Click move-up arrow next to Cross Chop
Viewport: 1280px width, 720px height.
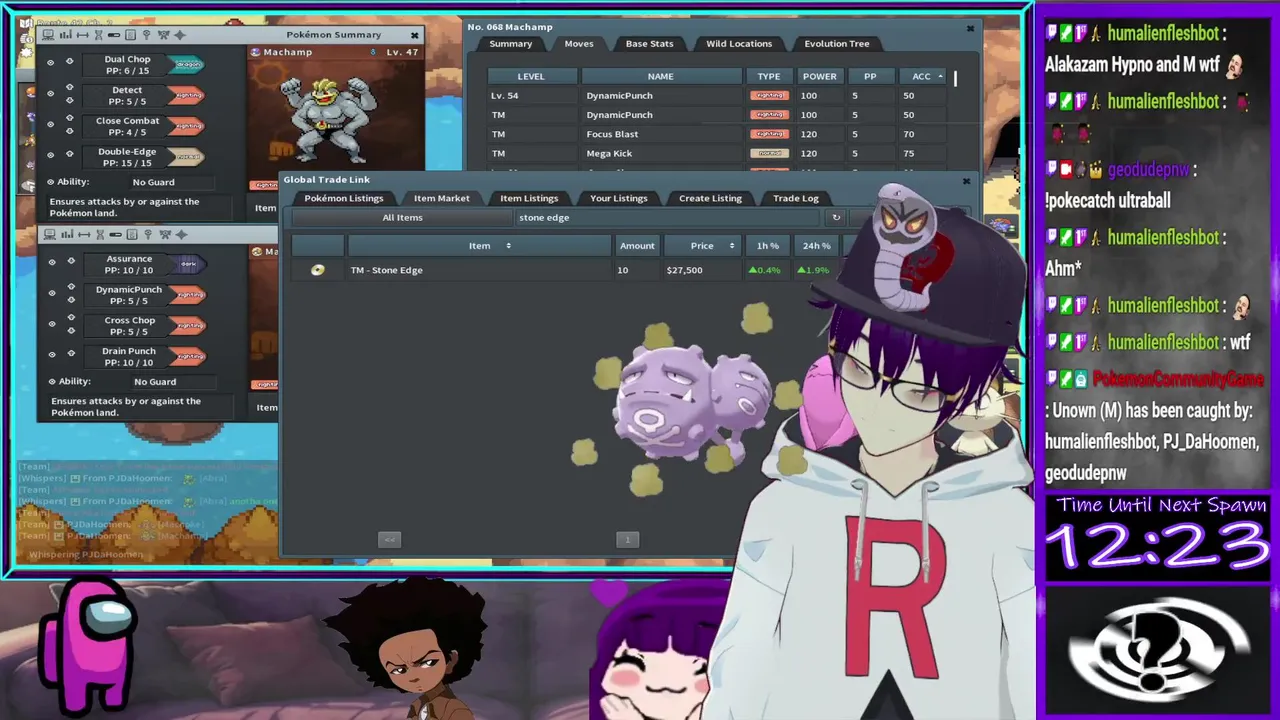71,317
